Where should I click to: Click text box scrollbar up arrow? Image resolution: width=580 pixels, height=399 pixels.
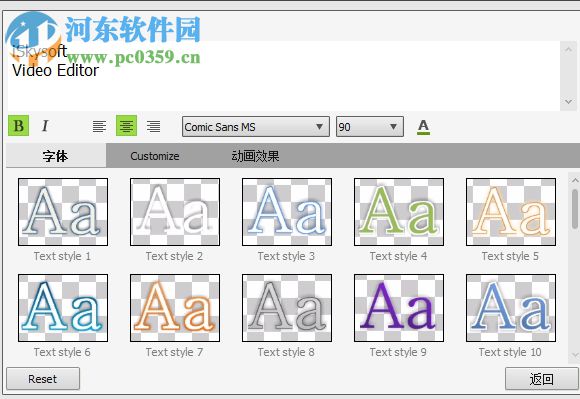[x=569, y=50]
